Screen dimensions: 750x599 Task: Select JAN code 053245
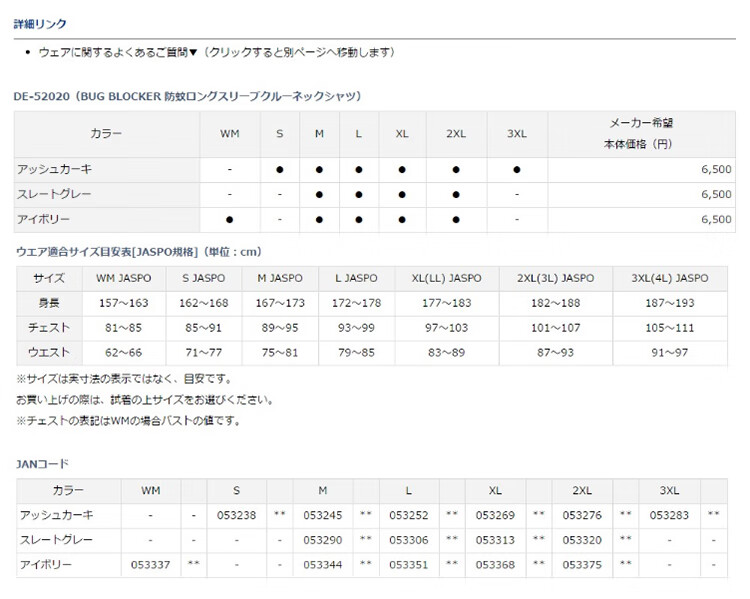tap(323, 515)
